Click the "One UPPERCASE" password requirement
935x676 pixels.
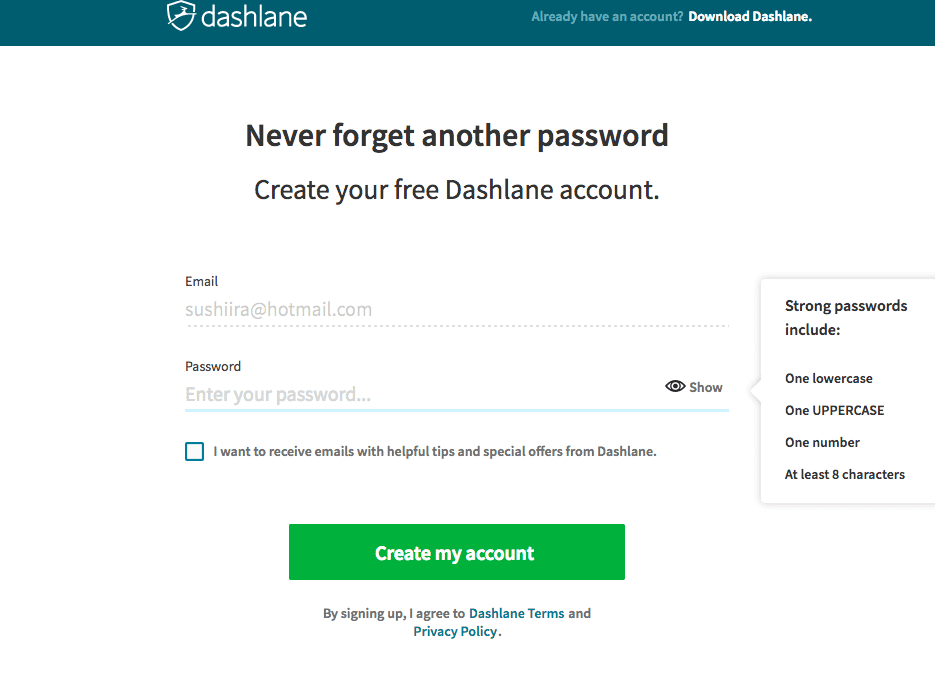(x=835, y=410)
